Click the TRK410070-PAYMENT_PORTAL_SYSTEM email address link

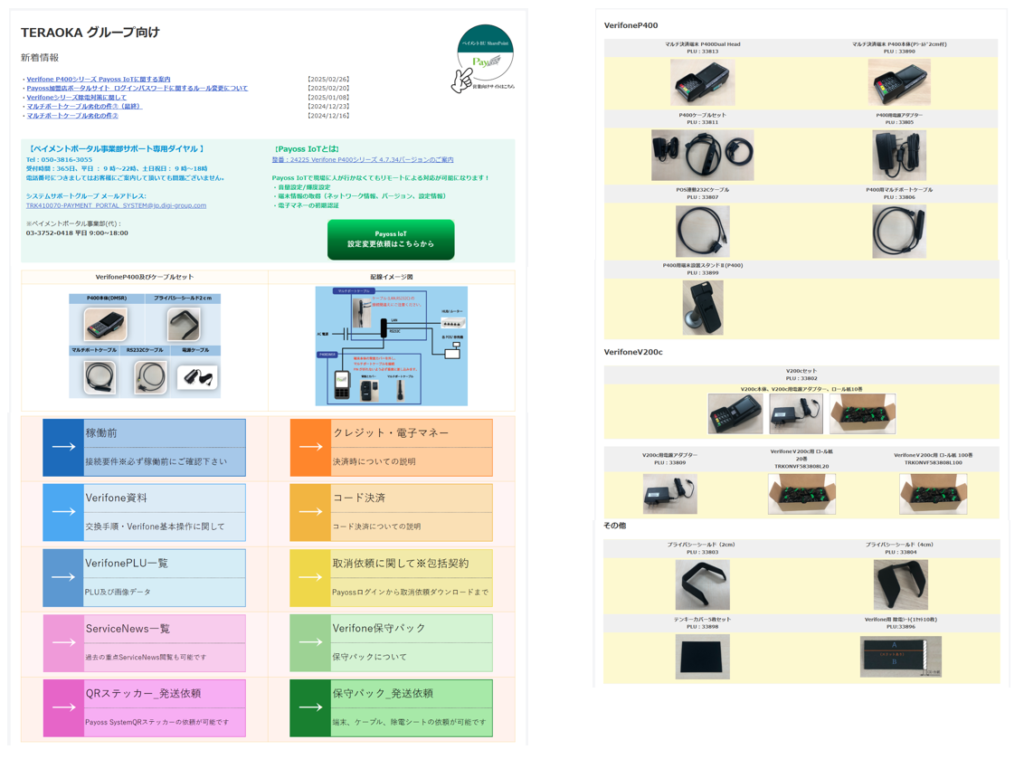point(116,205)
